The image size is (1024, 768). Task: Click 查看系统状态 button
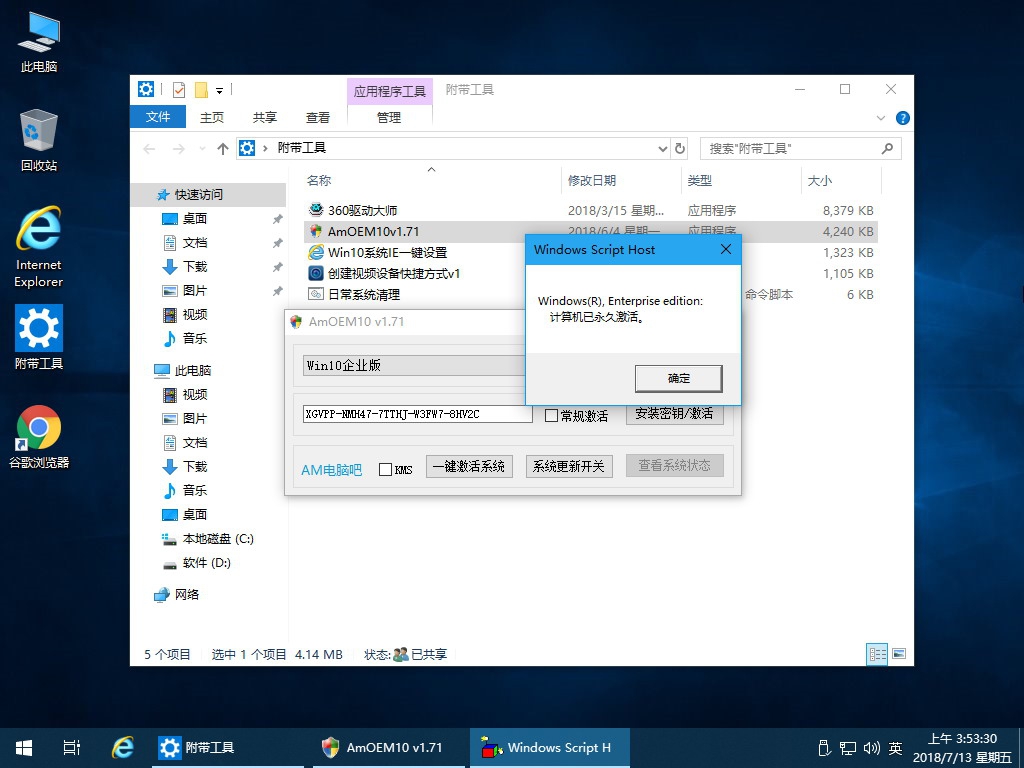[x=675, y=466]
